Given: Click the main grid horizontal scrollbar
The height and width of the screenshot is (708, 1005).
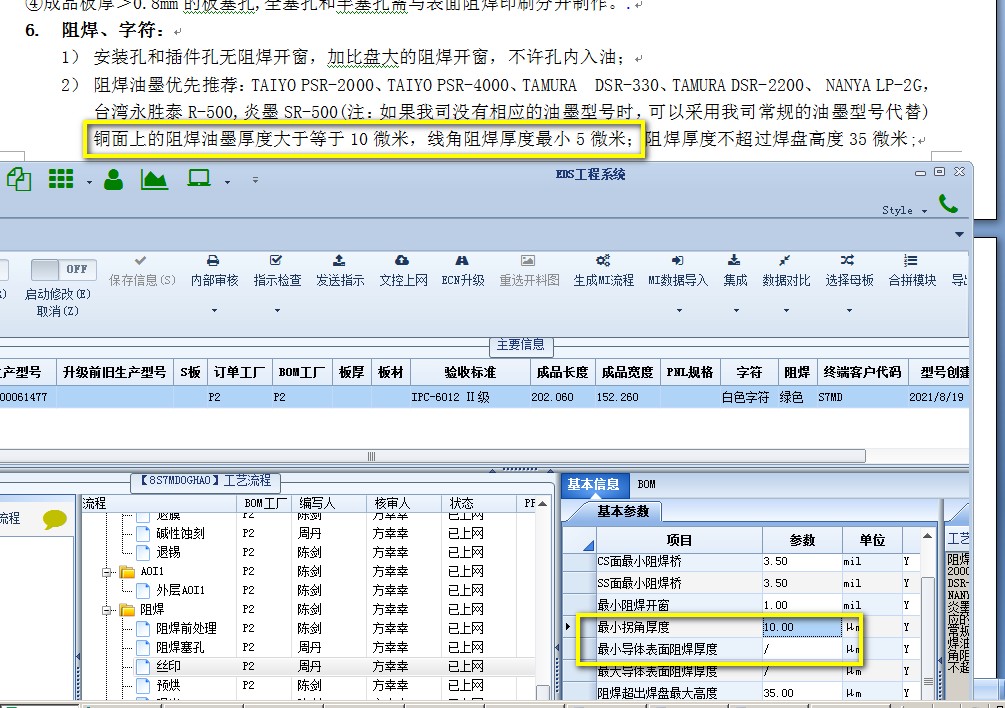Looking at the screenshot, I should point(433,456).
